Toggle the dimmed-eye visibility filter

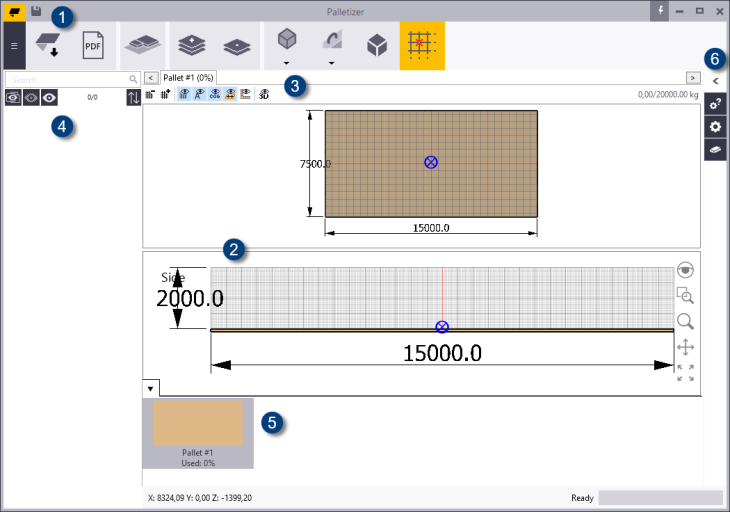coord(31,98)
